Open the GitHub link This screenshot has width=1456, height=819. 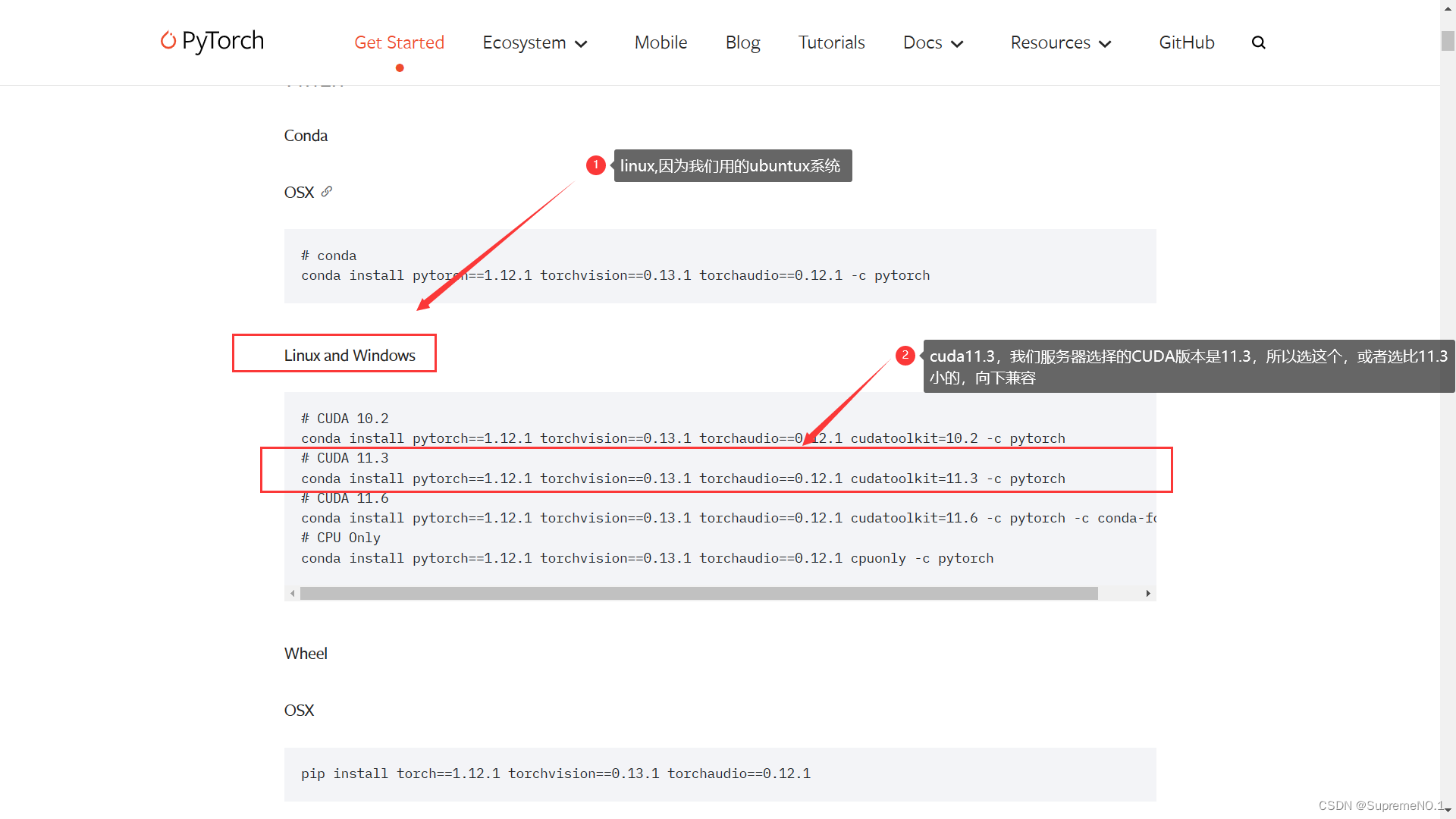pyautogui.click(x=1187, y=42)
